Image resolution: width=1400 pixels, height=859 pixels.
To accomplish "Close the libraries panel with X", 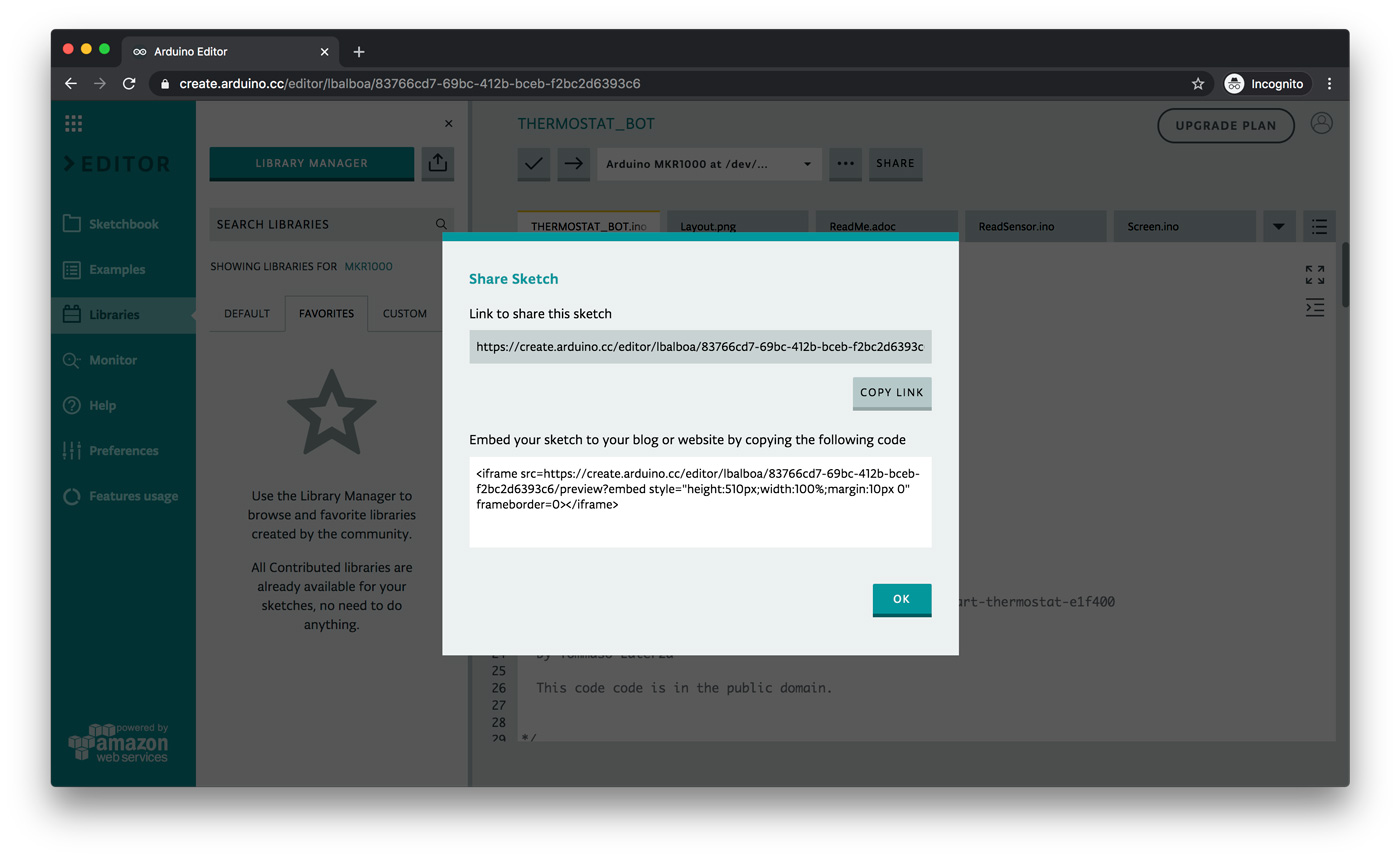I will (x=448, y=124).
